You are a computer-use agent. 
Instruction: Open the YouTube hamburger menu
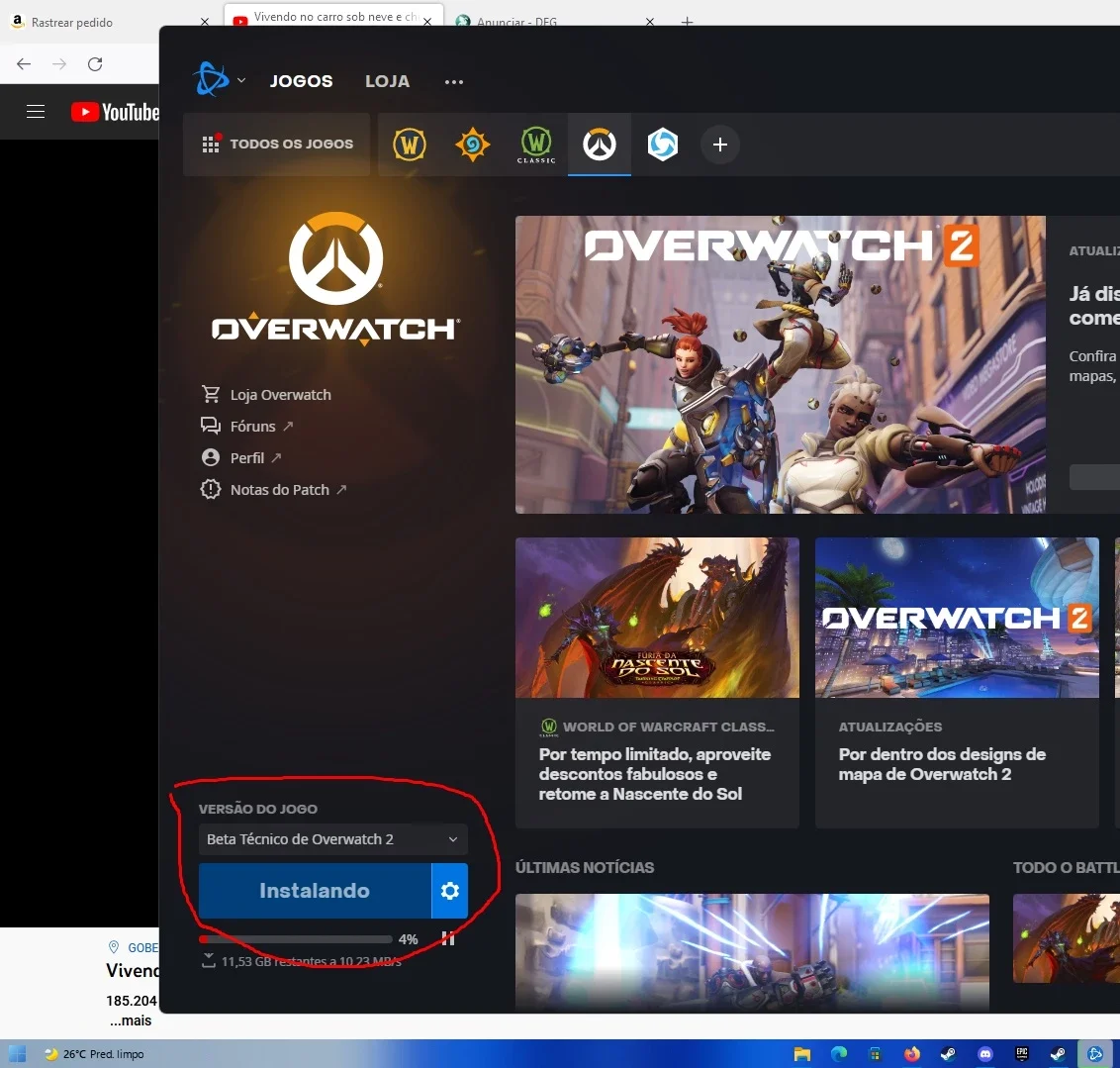pyautogui.click(x=36, y=112)
